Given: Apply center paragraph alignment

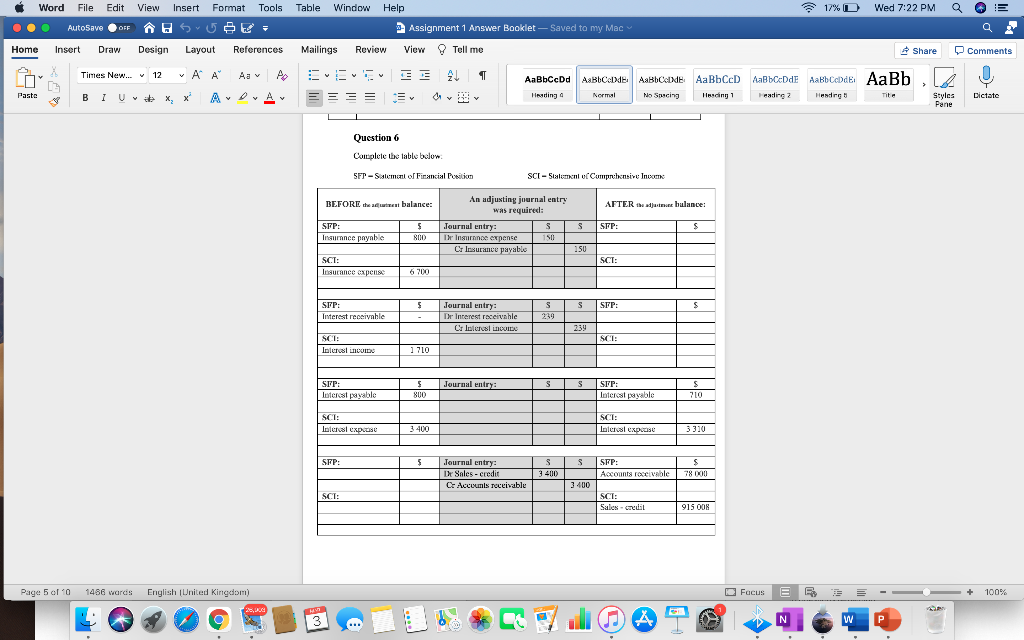Looking at the screenshot, I should click(x=332, y=97).
